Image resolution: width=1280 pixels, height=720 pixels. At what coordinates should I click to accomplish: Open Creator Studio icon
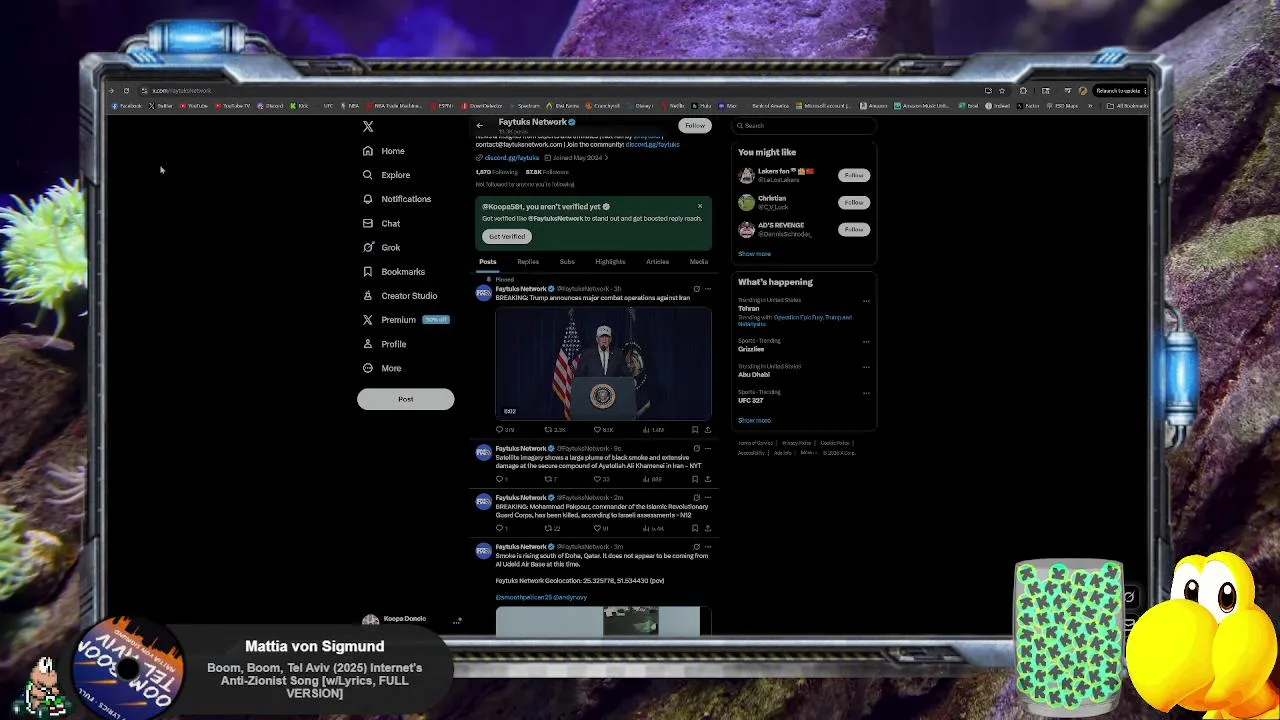pyautogui.click(x=368, y=296)
